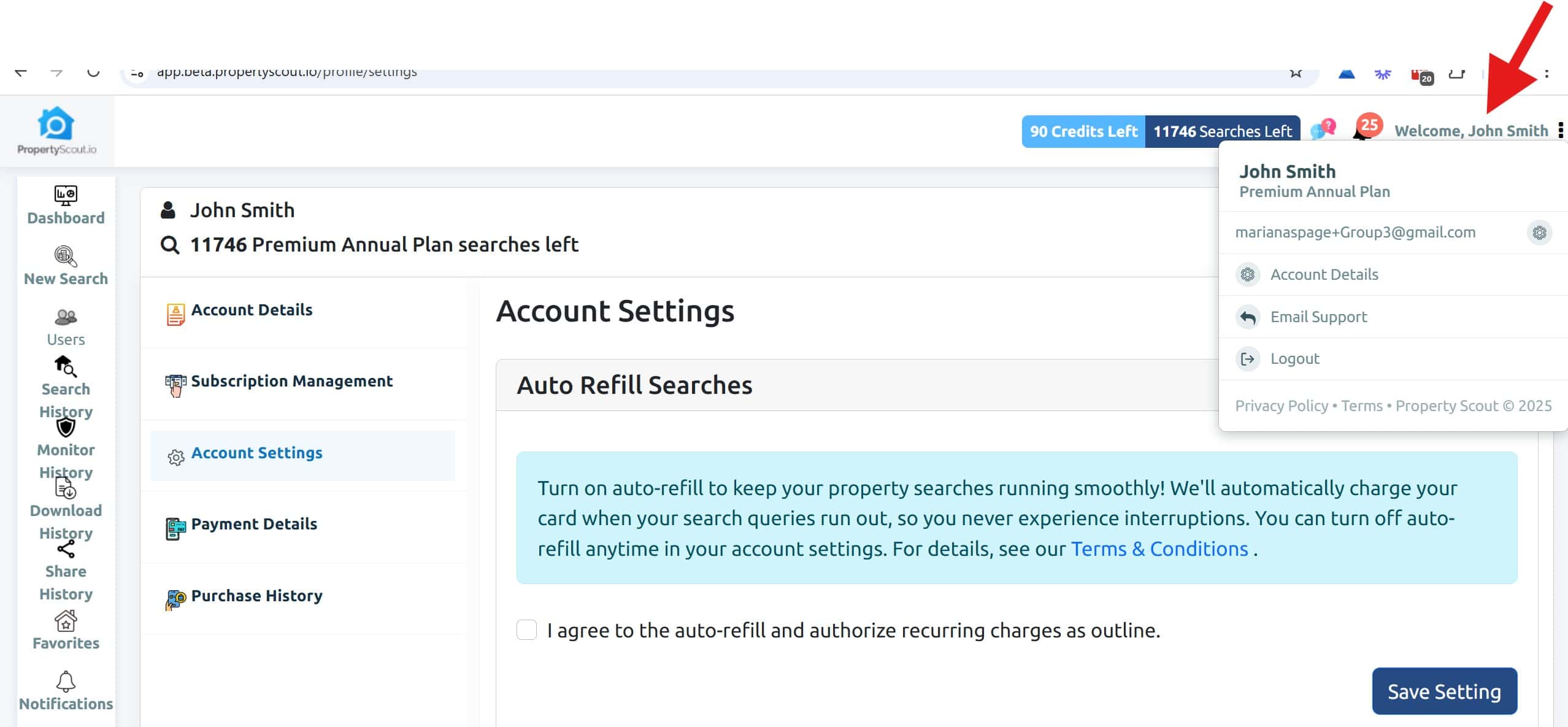Click the gear icon beside the email address
This screenshot has width=1568, height=727.
pos(1539,233)
